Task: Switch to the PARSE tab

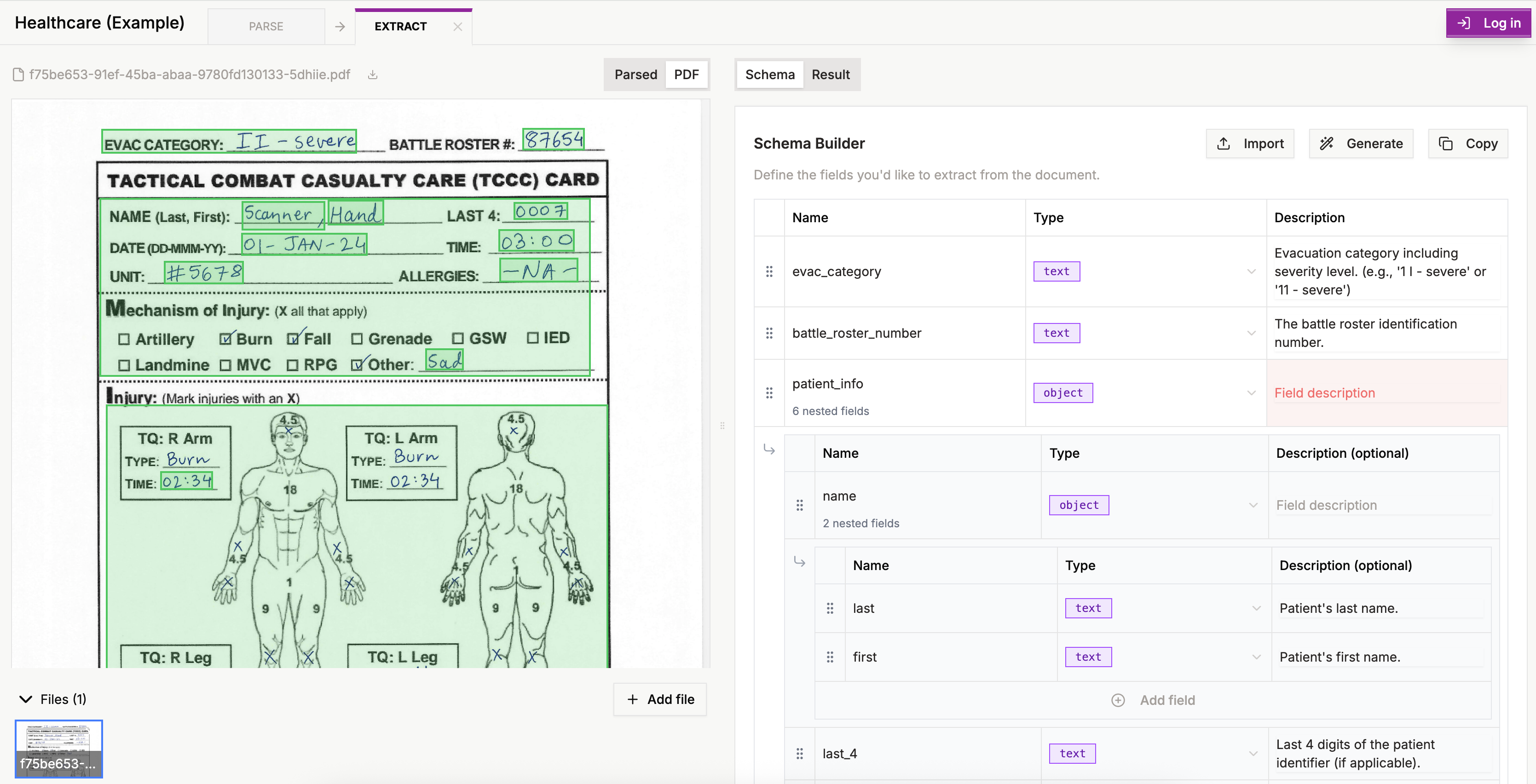Action: pyautogui.click(x=266, y=27)
